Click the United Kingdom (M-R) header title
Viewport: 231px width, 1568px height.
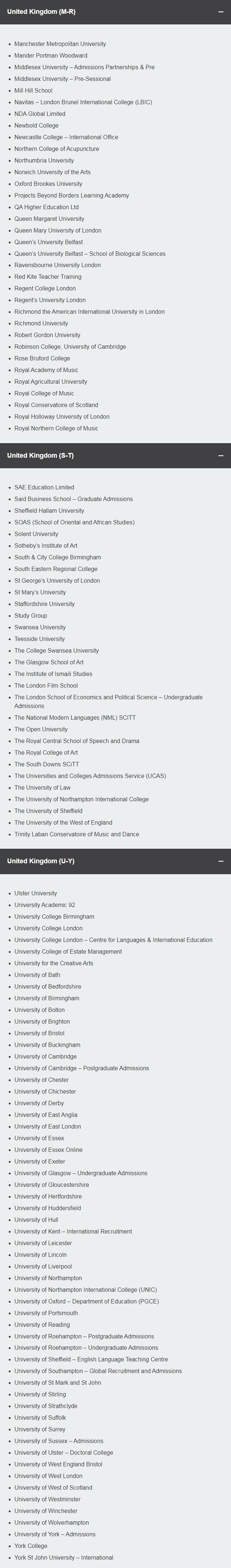[41, 12]
